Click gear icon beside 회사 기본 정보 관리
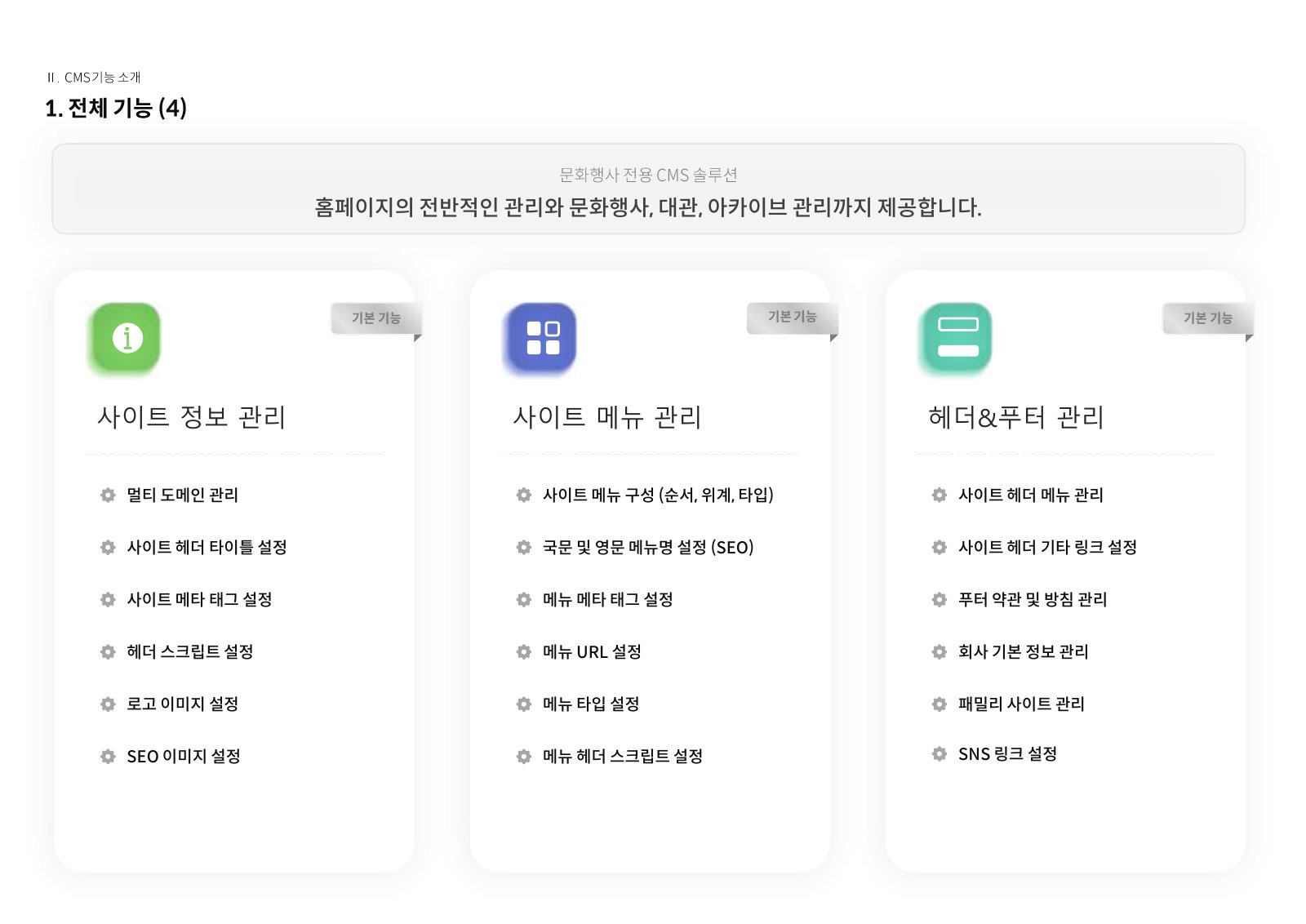Viewport: 1306px width, 924px height. [x=940, y=651]
